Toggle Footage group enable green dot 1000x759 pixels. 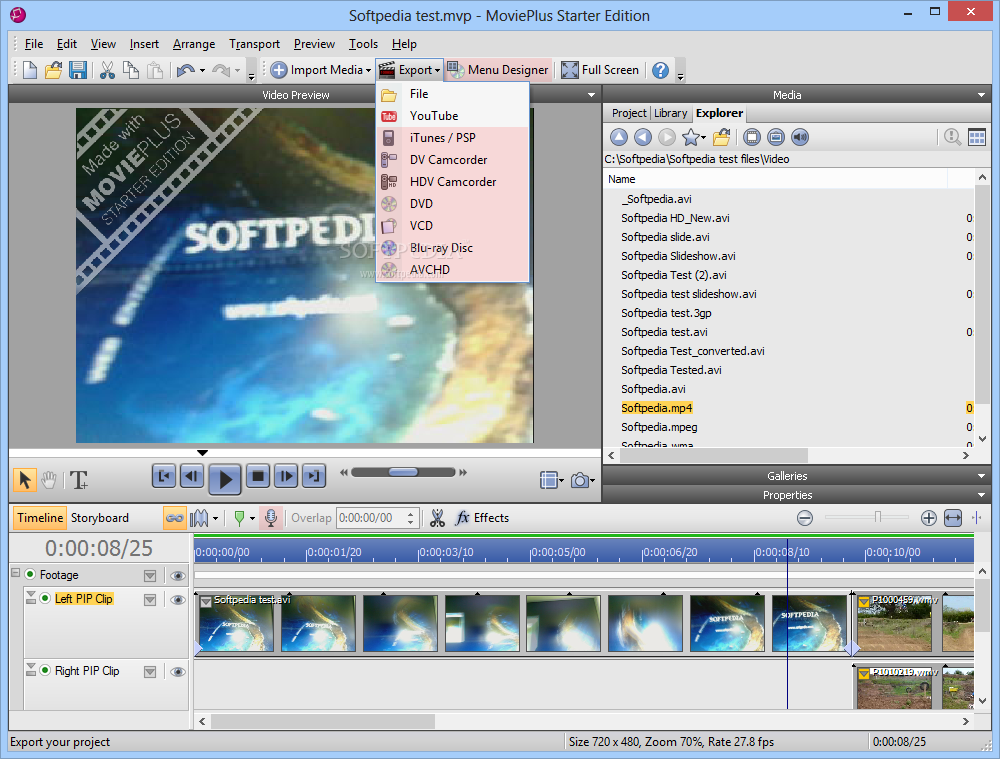[x=30, y=574]
